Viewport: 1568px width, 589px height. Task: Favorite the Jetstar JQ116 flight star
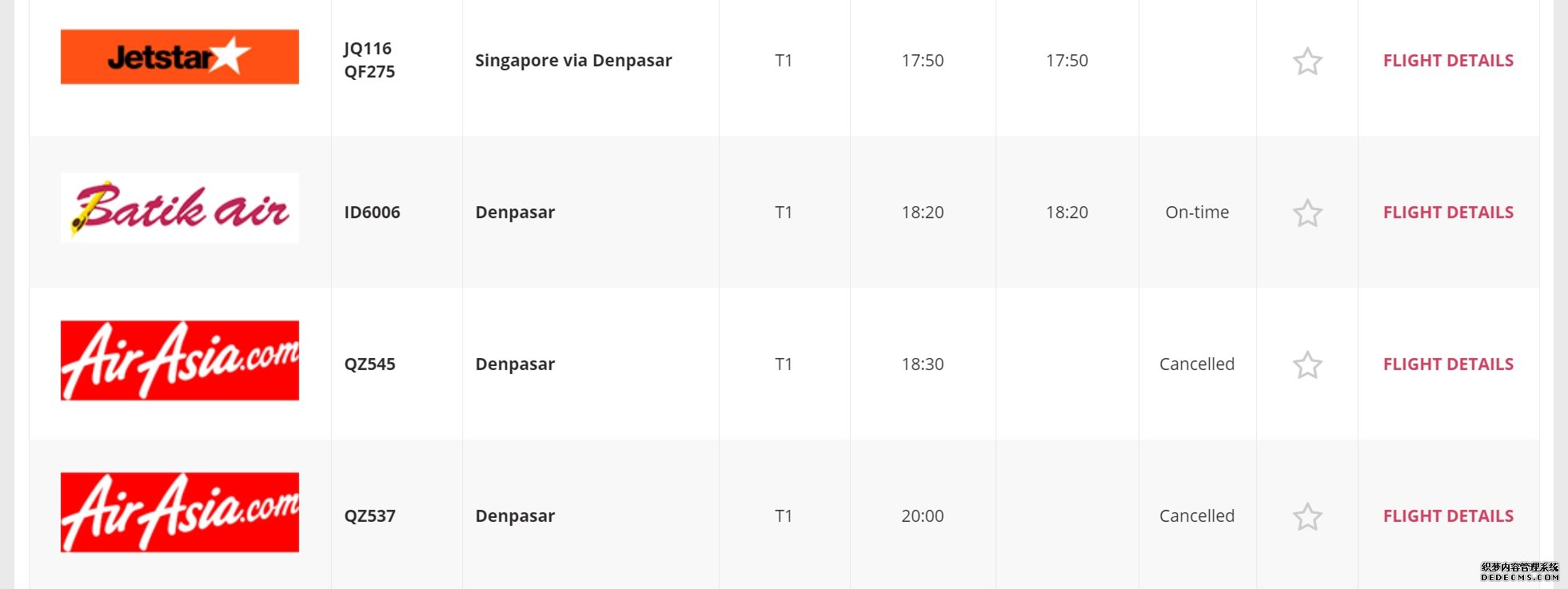point(1307,61)
